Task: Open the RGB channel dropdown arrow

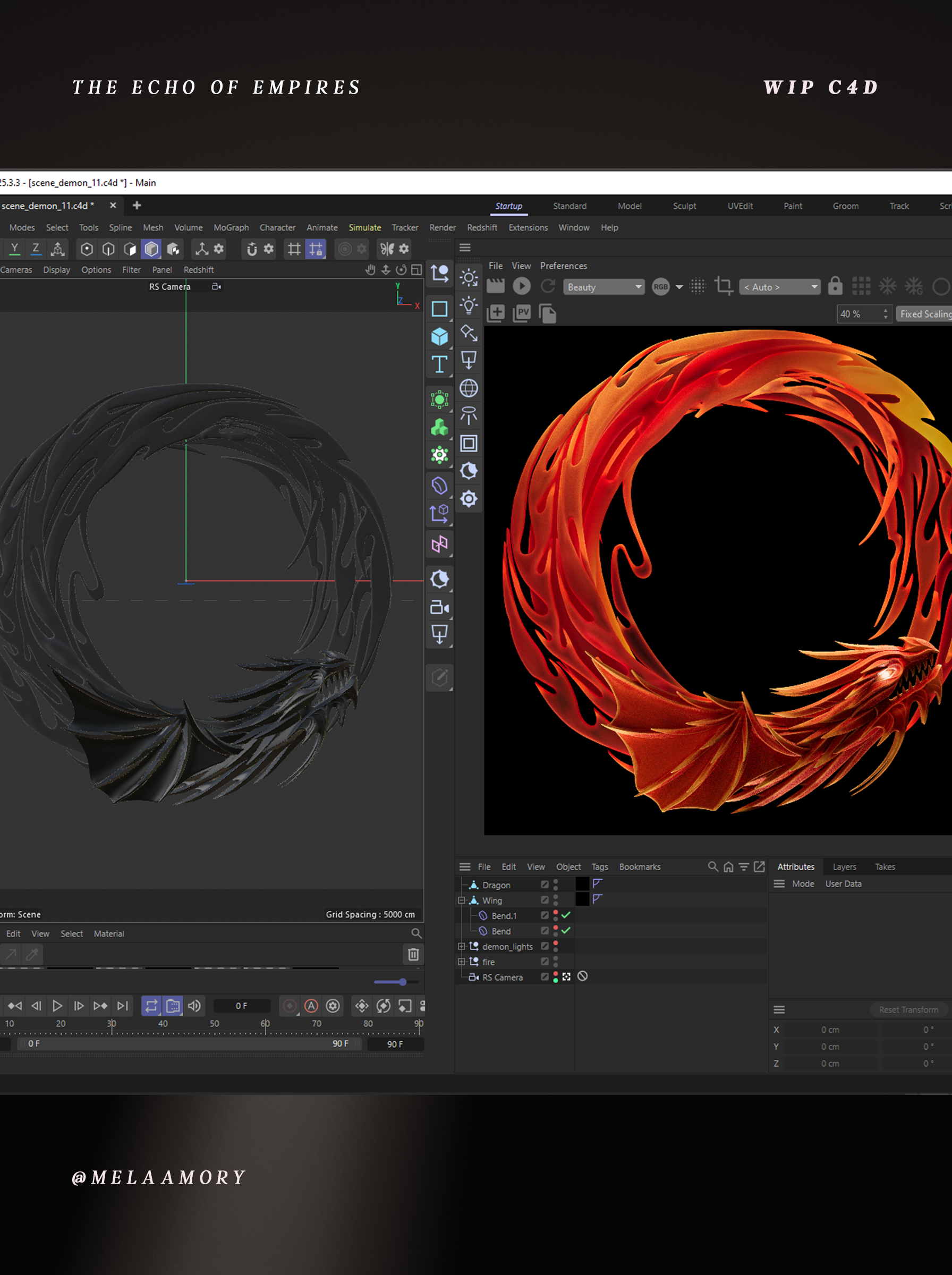Action: point(679,287)
